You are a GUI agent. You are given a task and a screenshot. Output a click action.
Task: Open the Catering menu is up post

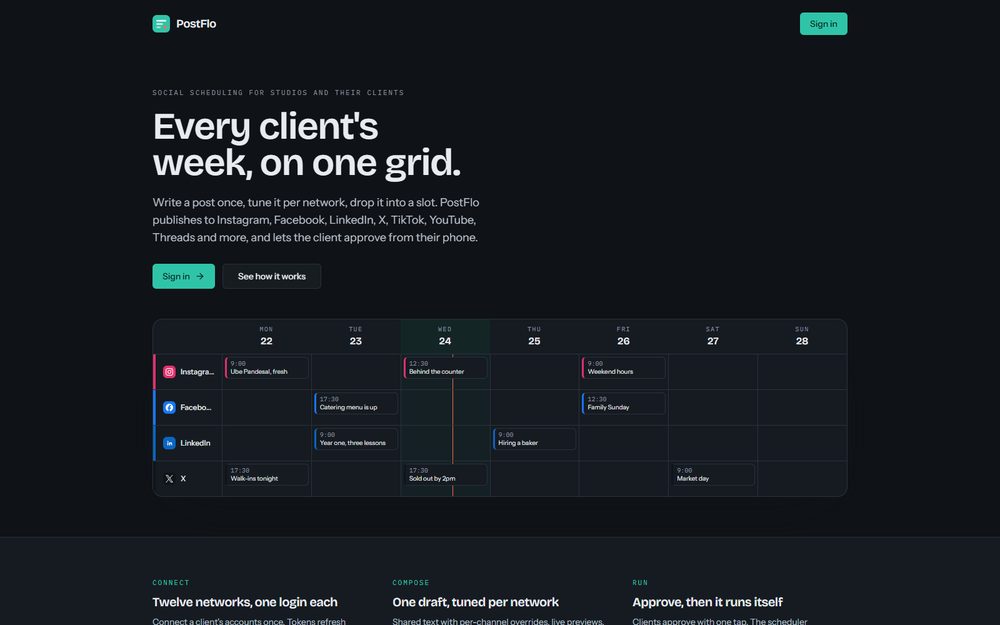[356, 404]
